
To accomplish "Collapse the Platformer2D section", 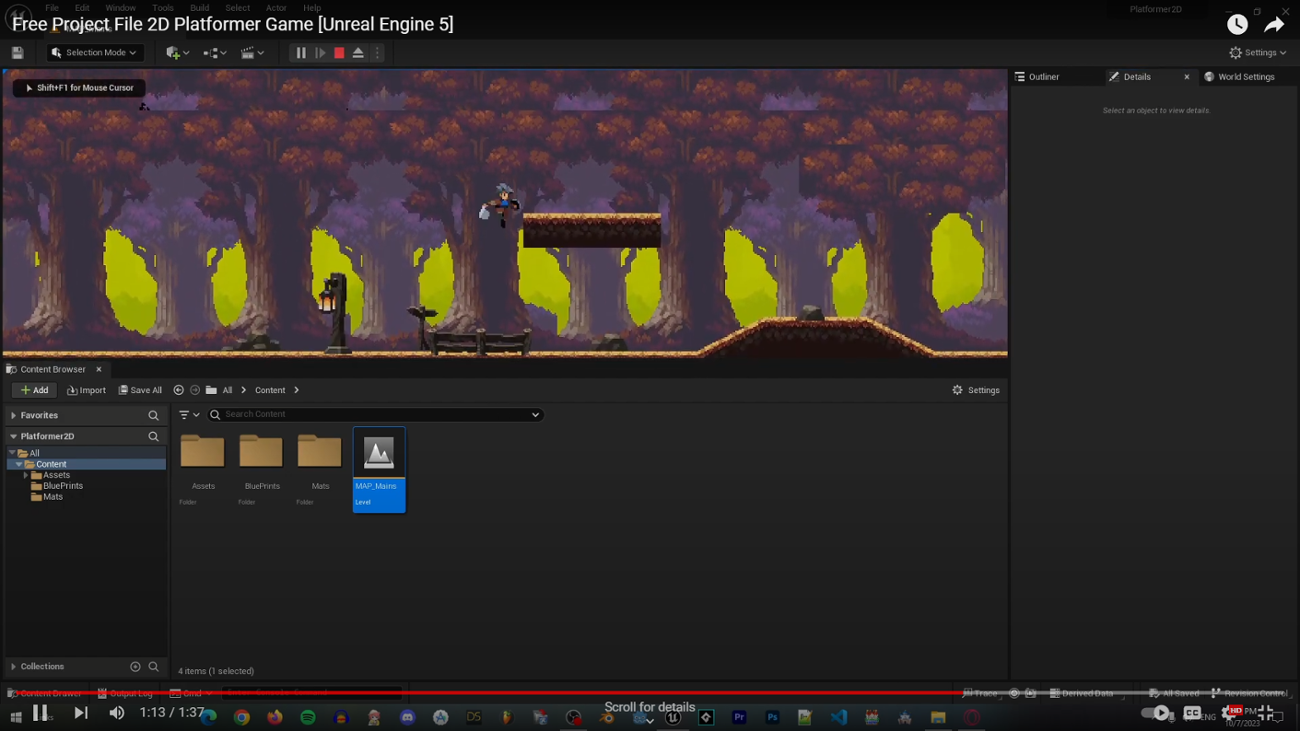I will [13, 436].
